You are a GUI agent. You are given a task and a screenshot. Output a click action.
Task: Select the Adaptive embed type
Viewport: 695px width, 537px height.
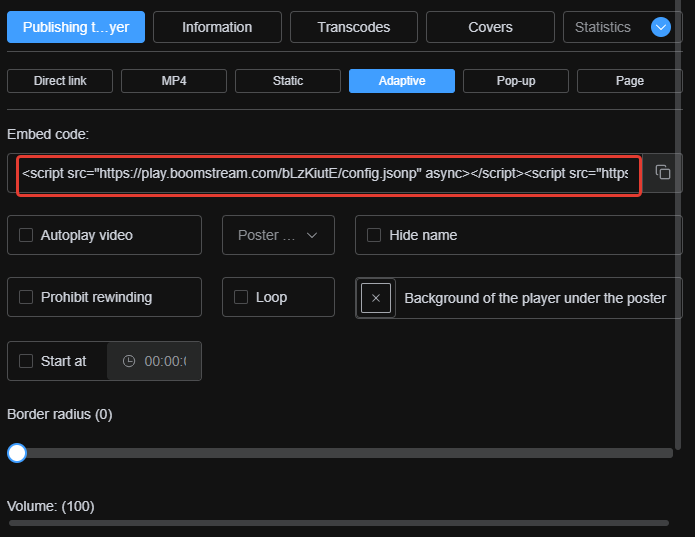tap(402, 81)
